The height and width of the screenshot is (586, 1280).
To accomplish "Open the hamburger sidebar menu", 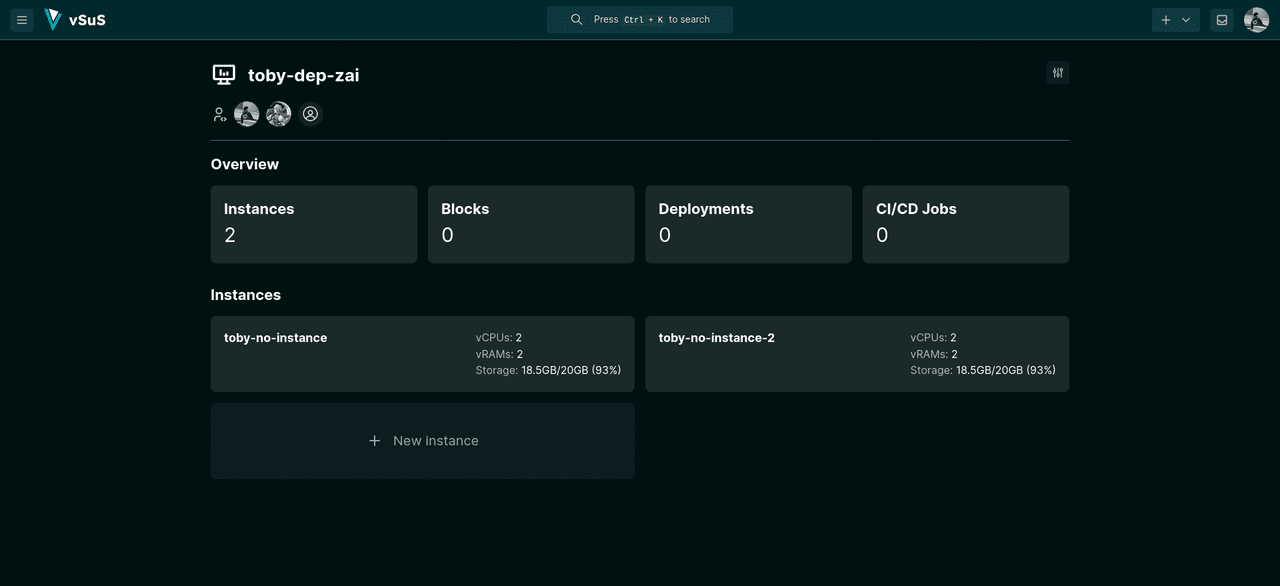I will (22, 20).
